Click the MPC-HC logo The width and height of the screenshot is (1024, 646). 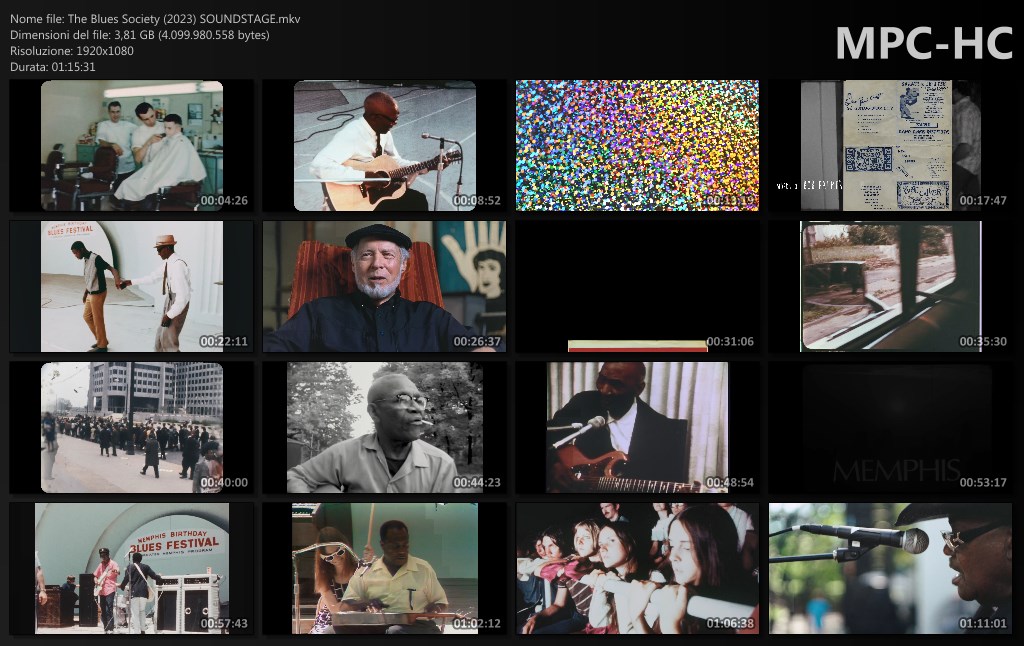click(923, 43)
